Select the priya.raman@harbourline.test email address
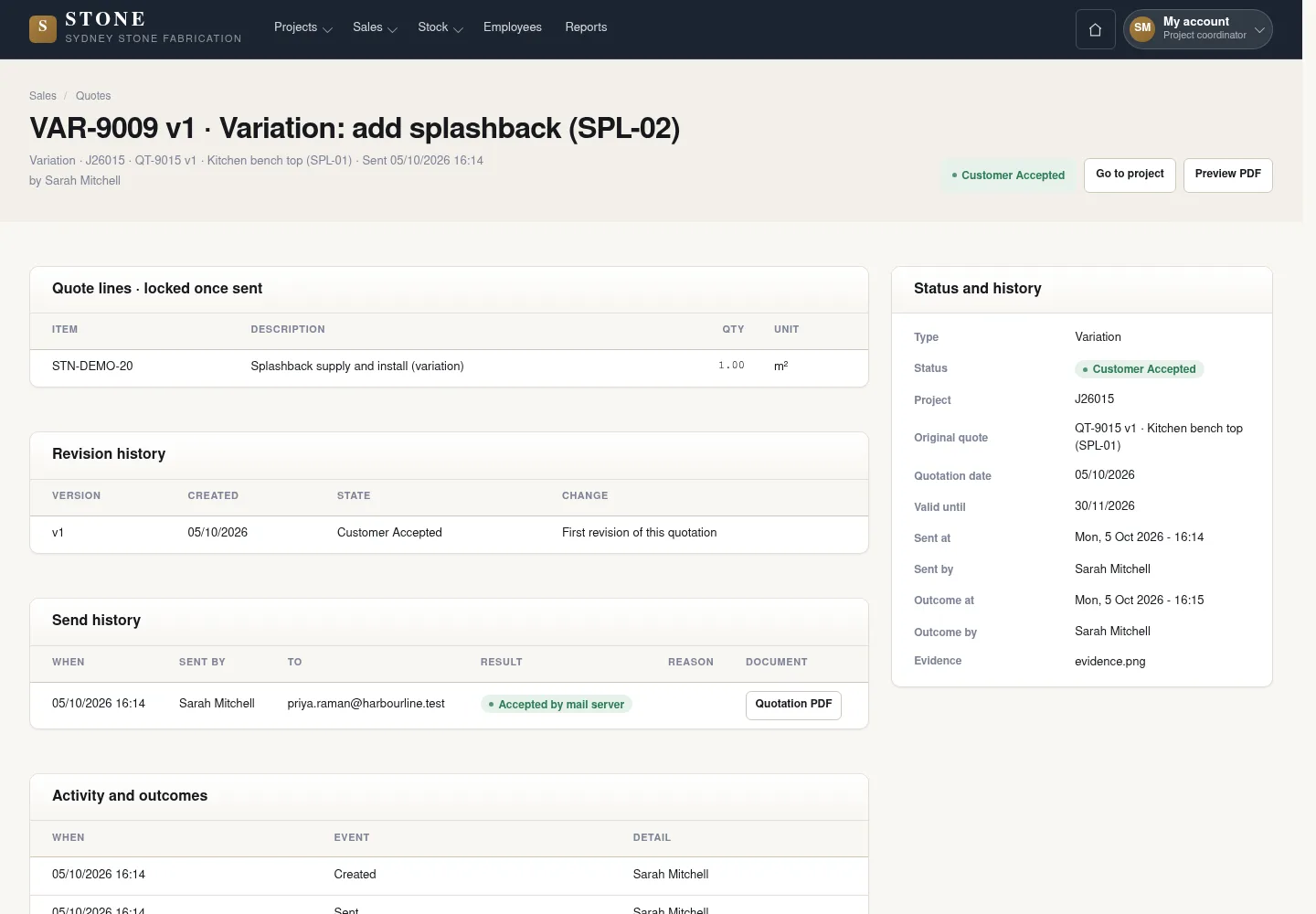 tap(366, 704)
